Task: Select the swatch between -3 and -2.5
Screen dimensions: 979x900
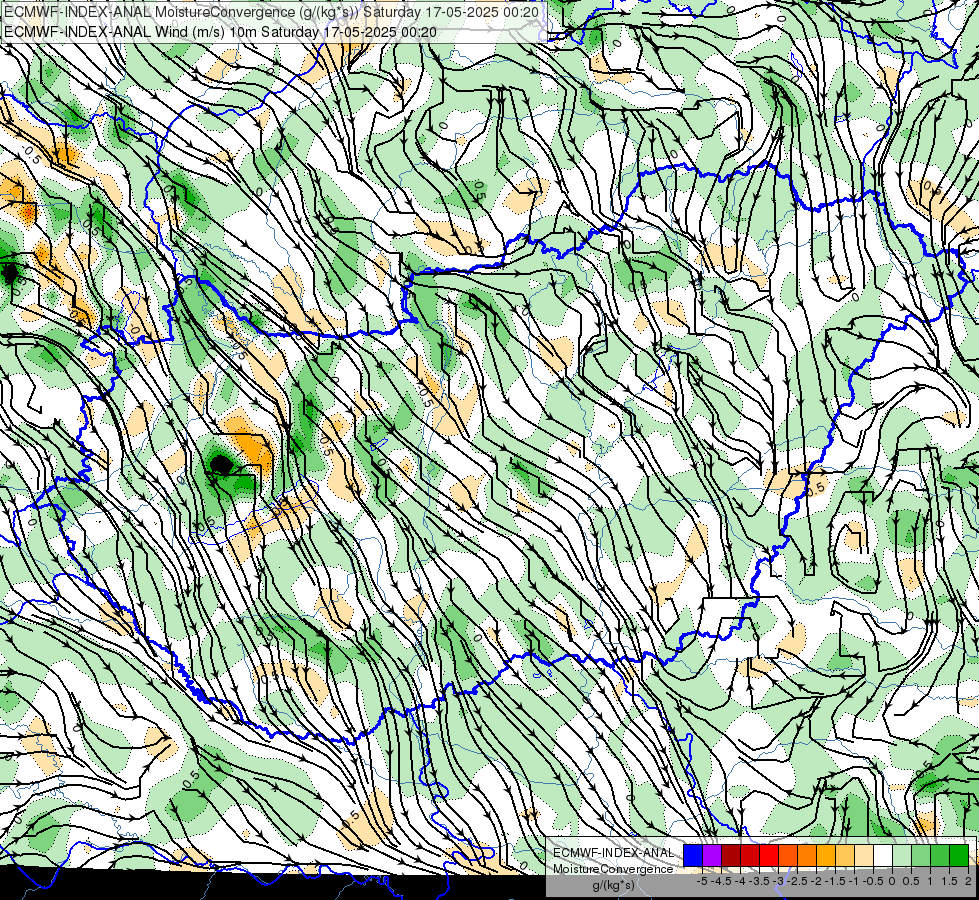Action: point(788,856)
